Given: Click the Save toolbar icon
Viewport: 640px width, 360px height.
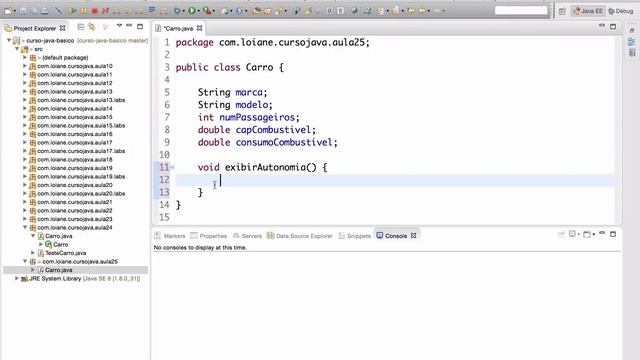Looking at the screenshot, I should pos(23,11).
